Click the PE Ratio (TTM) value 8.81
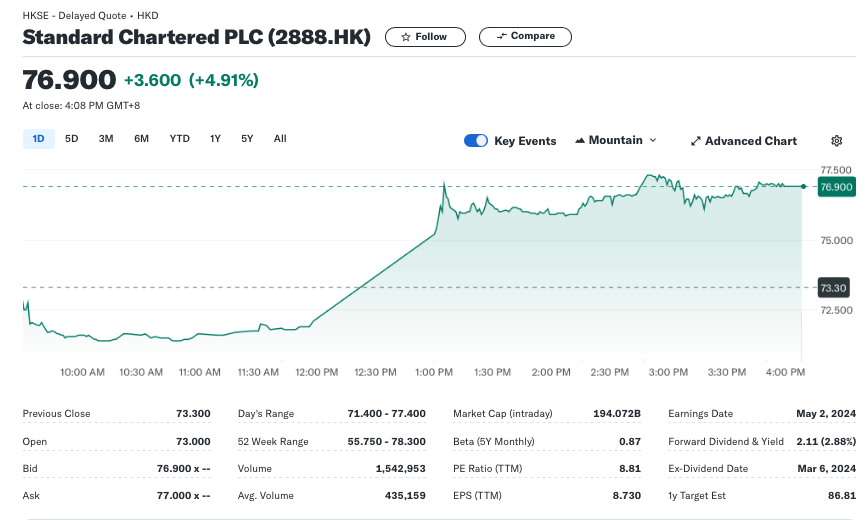 click(630, 469)
